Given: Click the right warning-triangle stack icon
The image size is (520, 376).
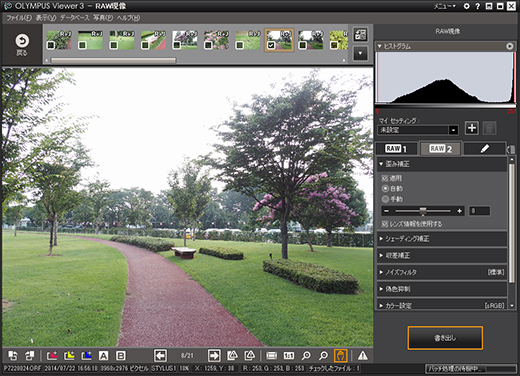Looking at the screenshot, I should (x=250, y=356).
